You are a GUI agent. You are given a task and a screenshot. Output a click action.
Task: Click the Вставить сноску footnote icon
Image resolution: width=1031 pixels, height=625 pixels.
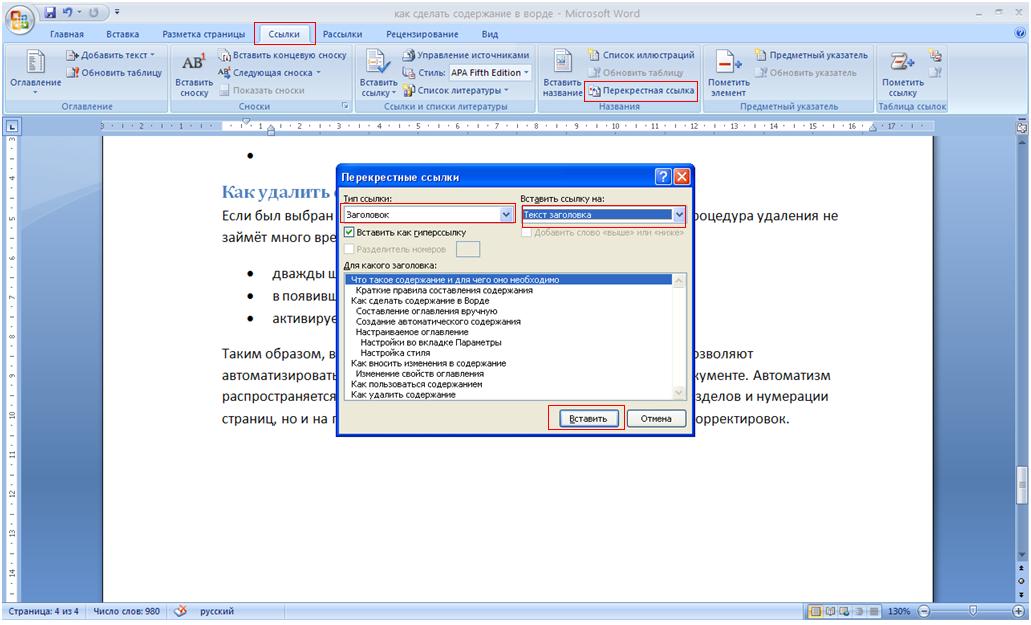193,72
